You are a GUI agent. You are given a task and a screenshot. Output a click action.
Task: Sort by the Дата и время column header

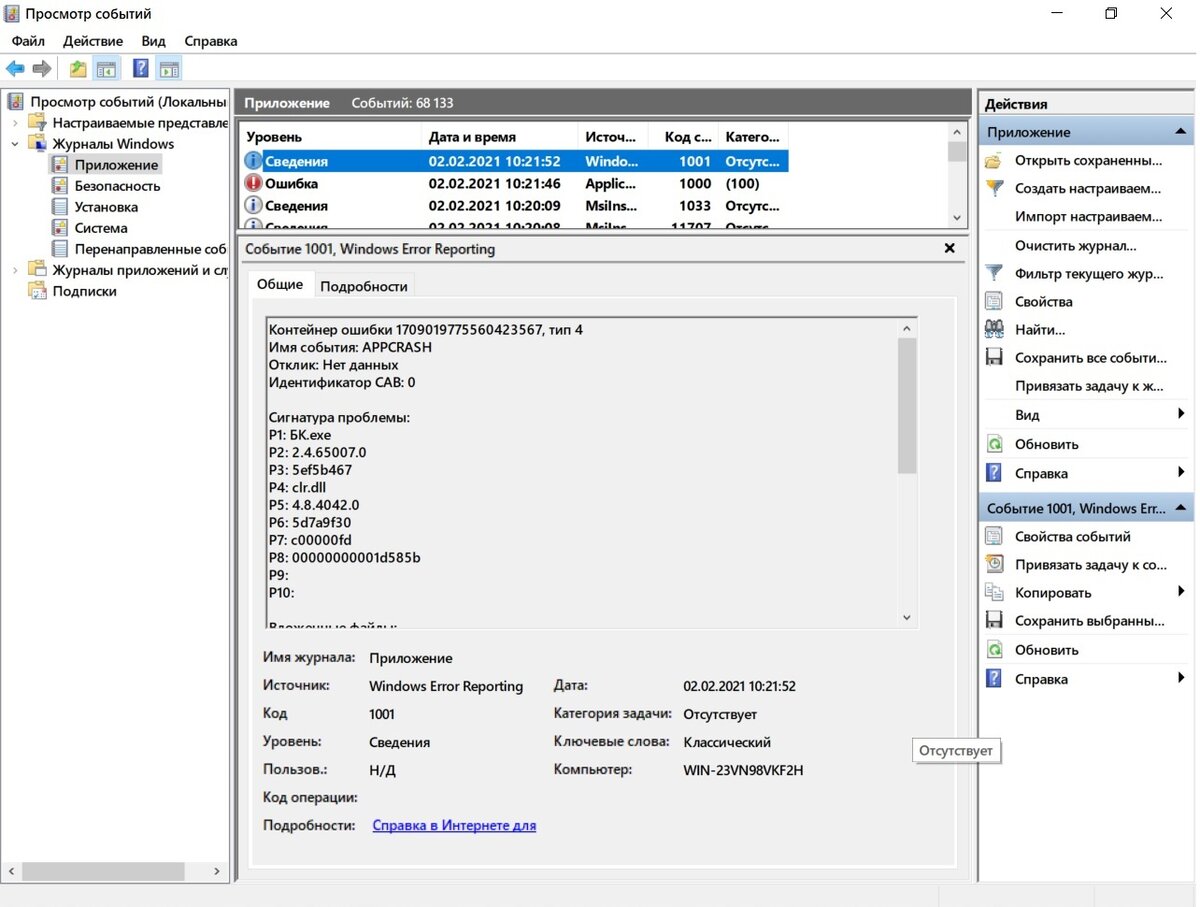click(500, 137)
